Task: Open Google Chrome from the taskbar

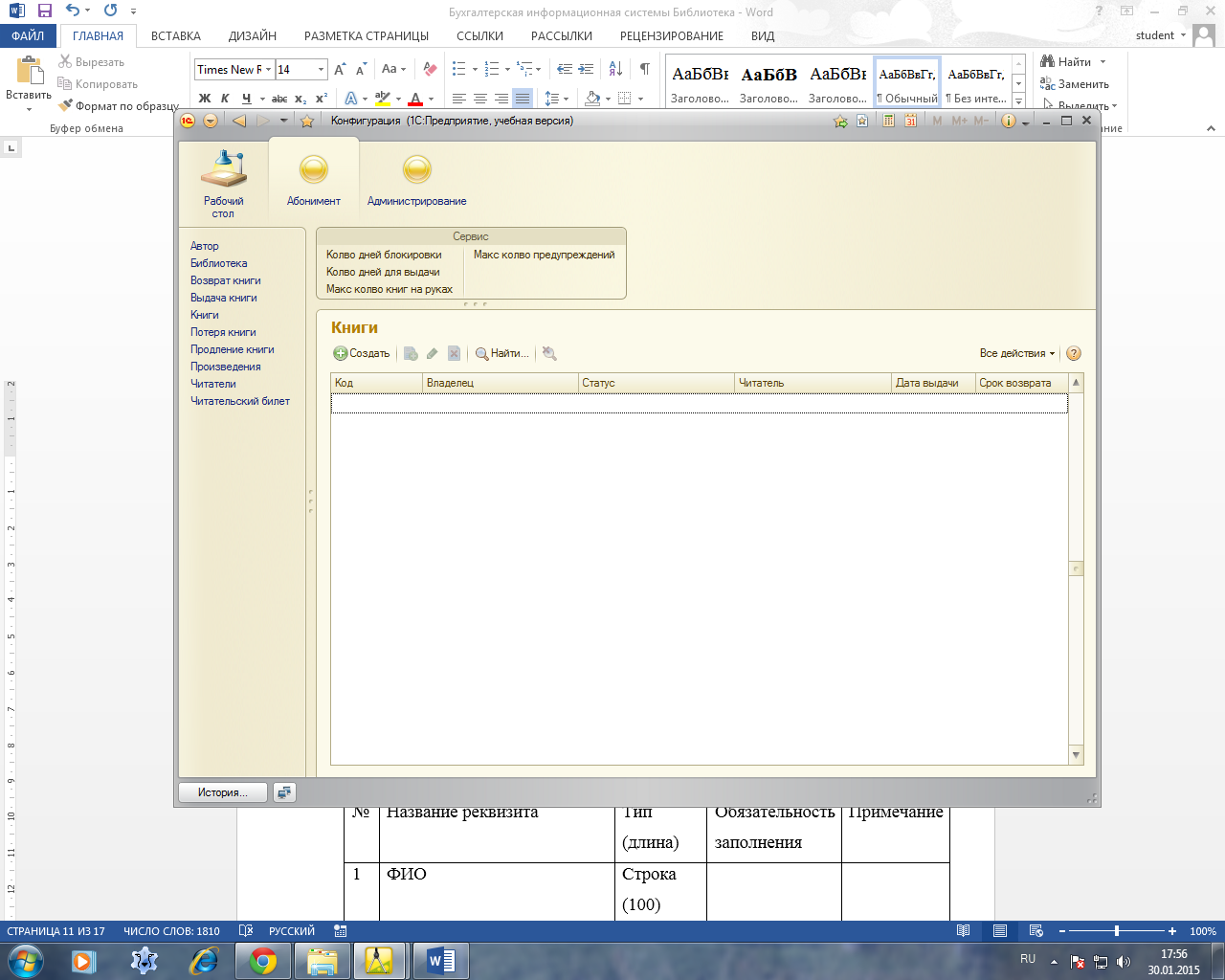Action: coord(263,961)
